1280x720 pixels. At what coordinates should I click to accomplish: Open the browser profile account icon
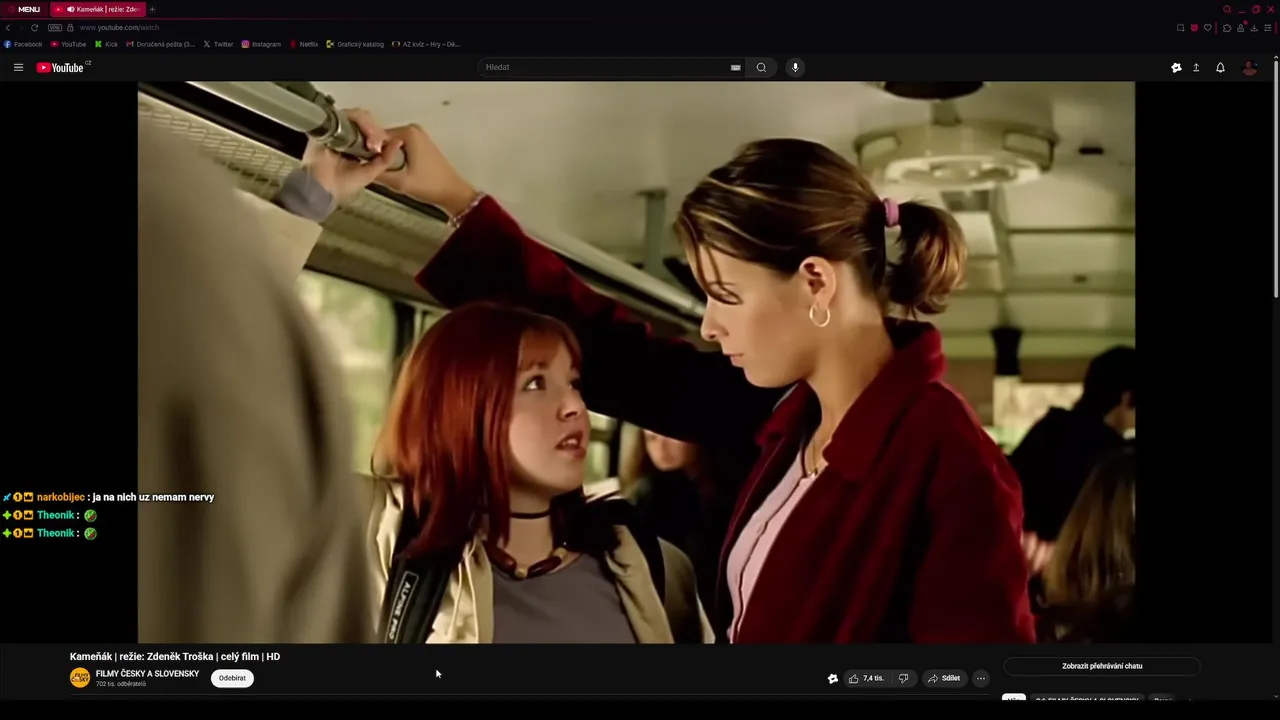[x=1241, y=27]
